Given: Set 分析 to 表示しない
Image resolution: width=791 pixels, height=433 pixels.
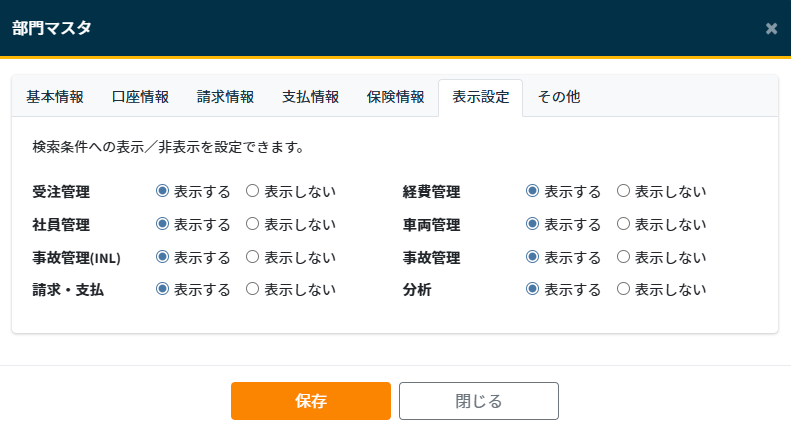Looking at the screenshot, I should coord(624,289).
